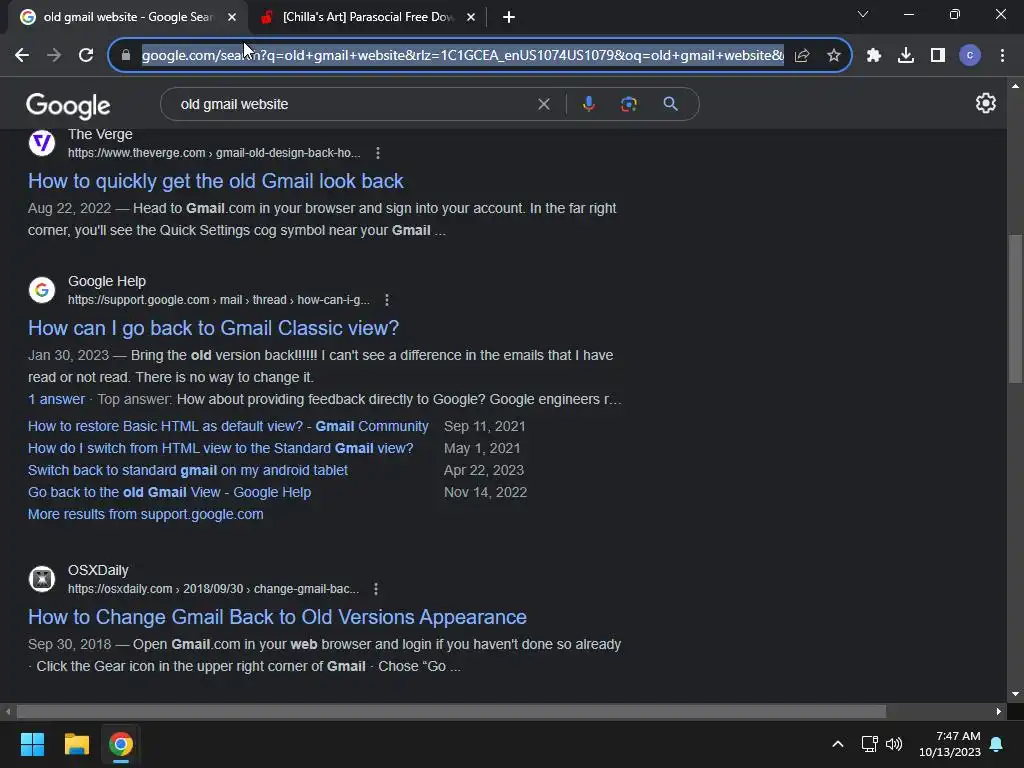Click the osxdaily.com URL breadcrumb

213,588
